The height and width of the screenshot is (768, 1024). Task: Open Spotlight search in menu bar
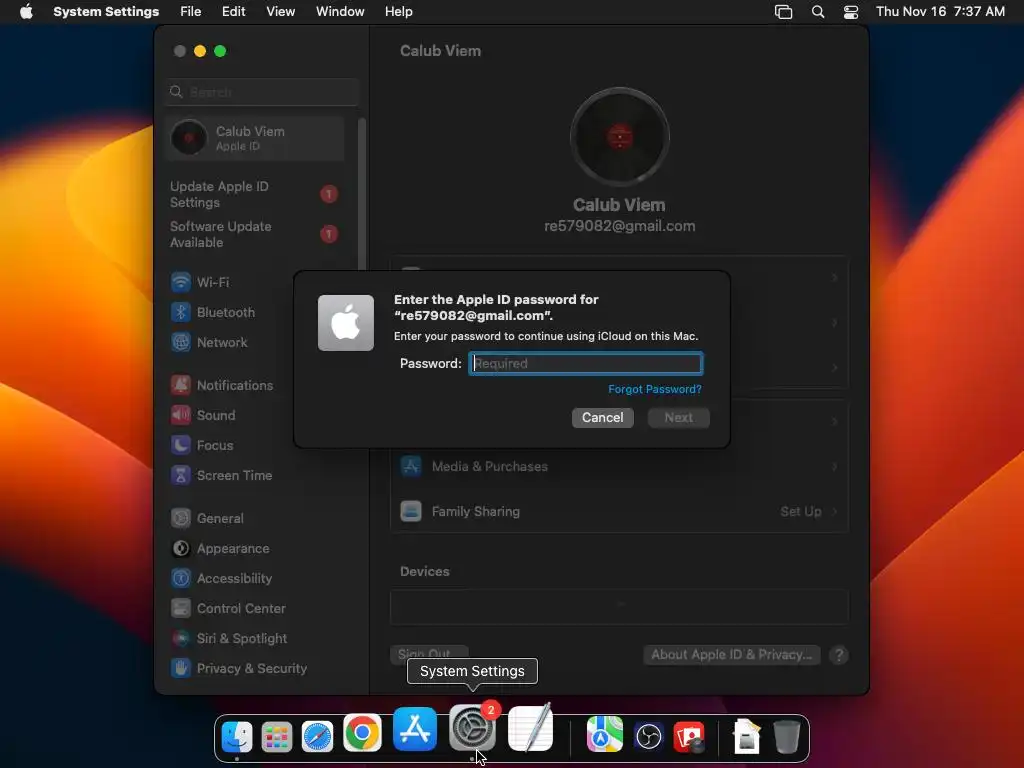(818, 12)
